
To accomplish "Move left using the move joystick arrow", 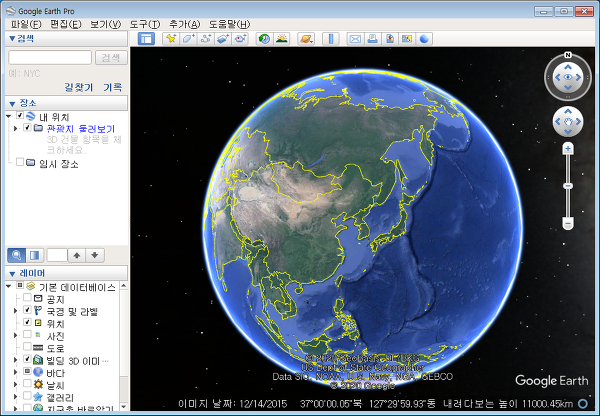I will (x=558, y=122).
